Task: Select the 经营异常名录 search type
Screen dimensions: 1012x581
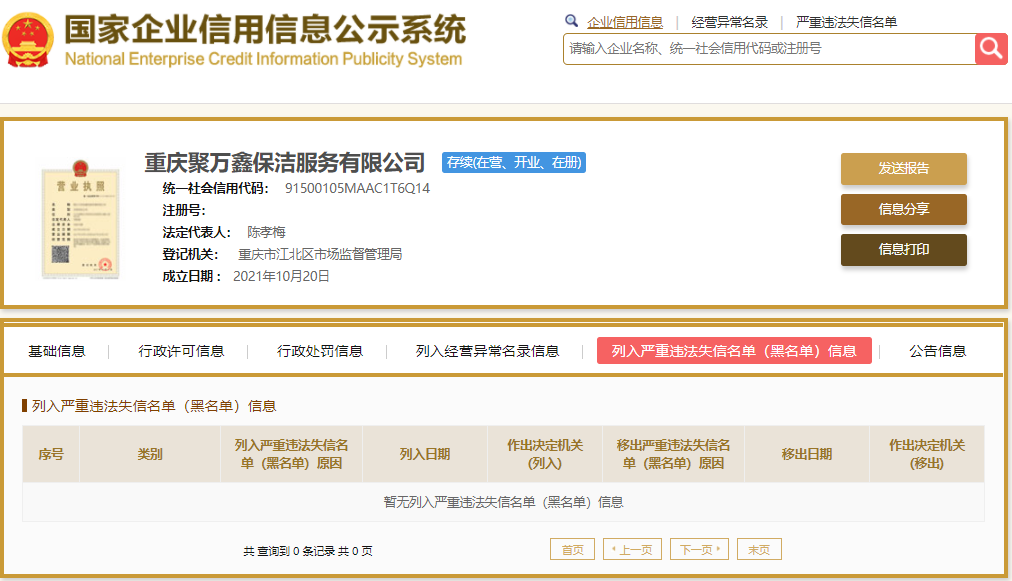Action: coord(729,22)
